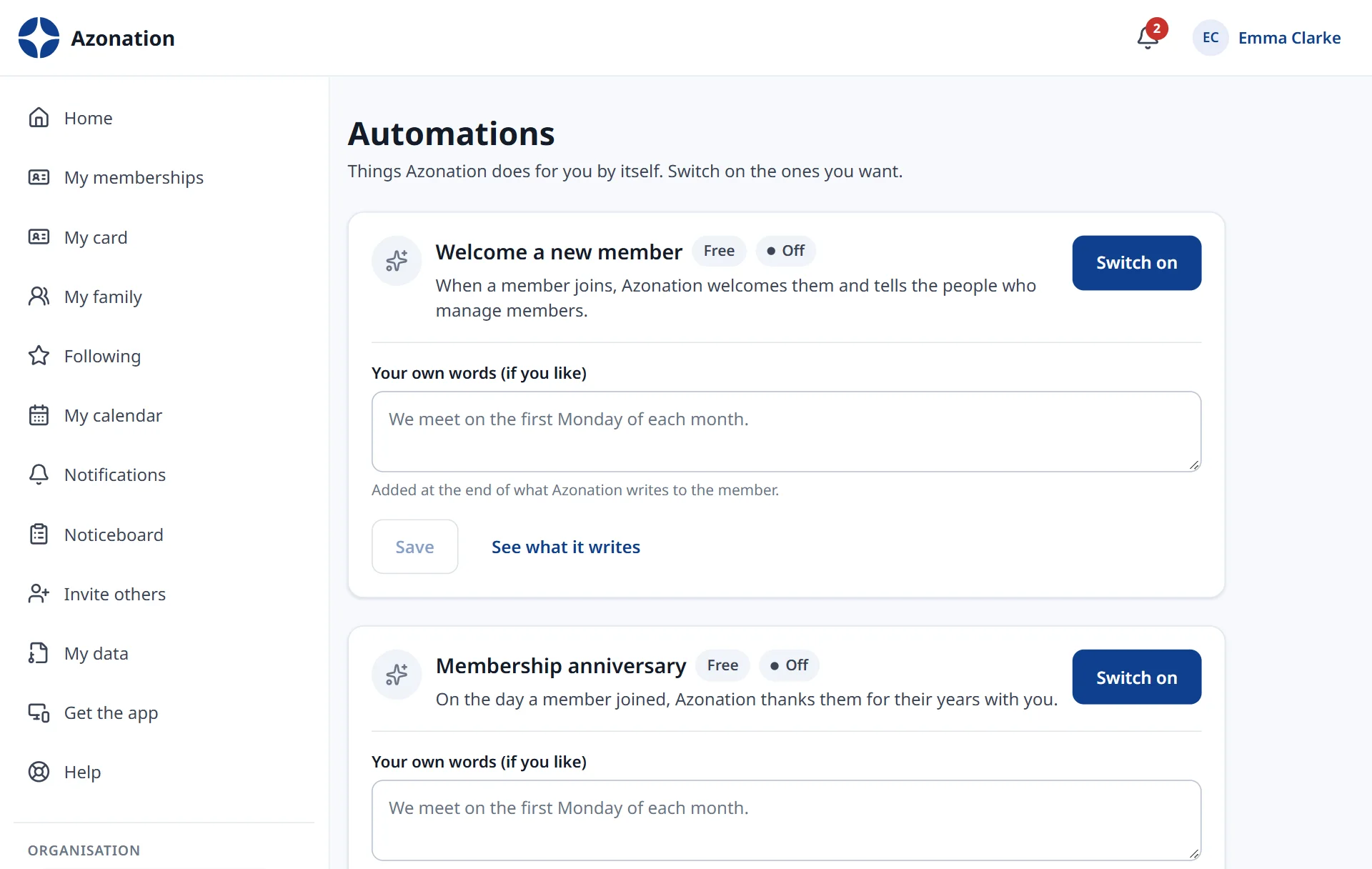Click the Off status badge for Membership anniversary
The width and height of the screenshot is (1372, 869).
click(x=789, y=665)
